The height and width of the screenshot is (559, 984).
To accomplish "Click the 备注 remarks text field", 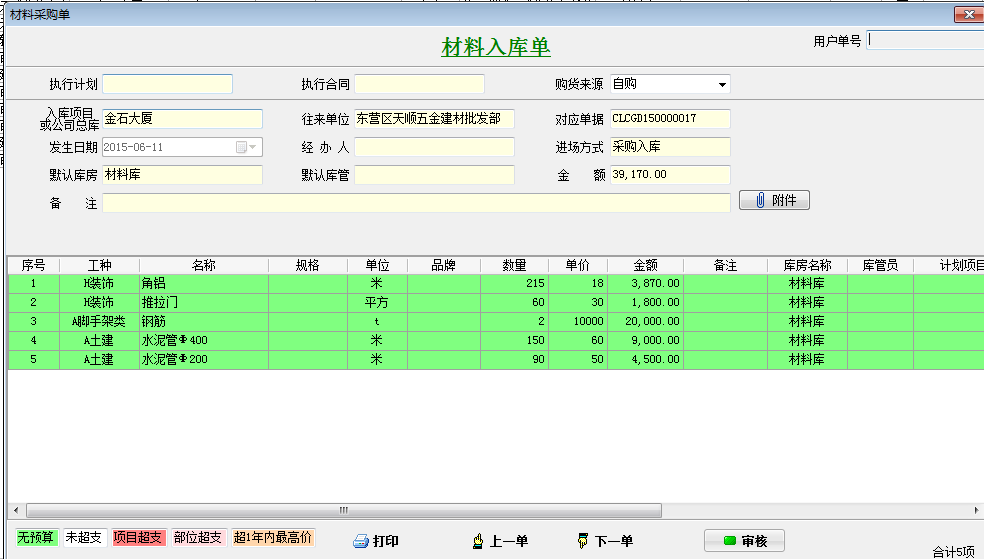I will point(415,203).
